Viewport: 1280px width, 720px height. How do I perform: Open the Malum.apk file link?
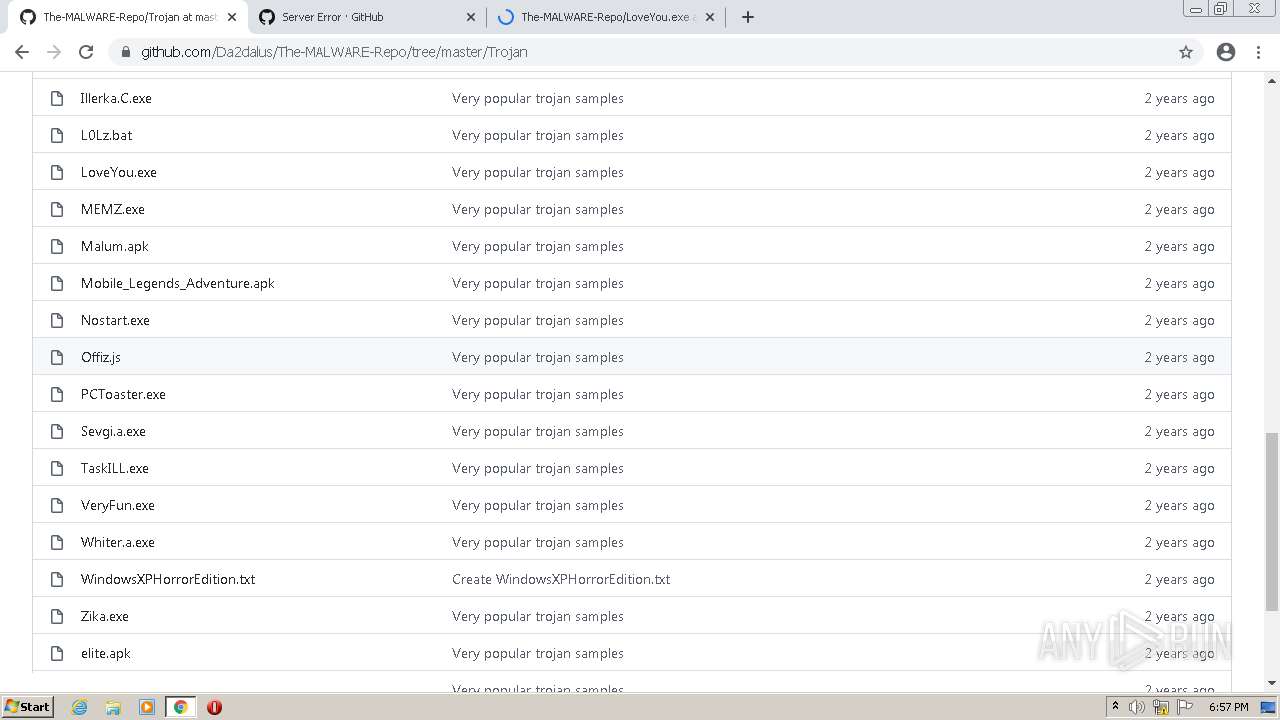click(115, 246)
